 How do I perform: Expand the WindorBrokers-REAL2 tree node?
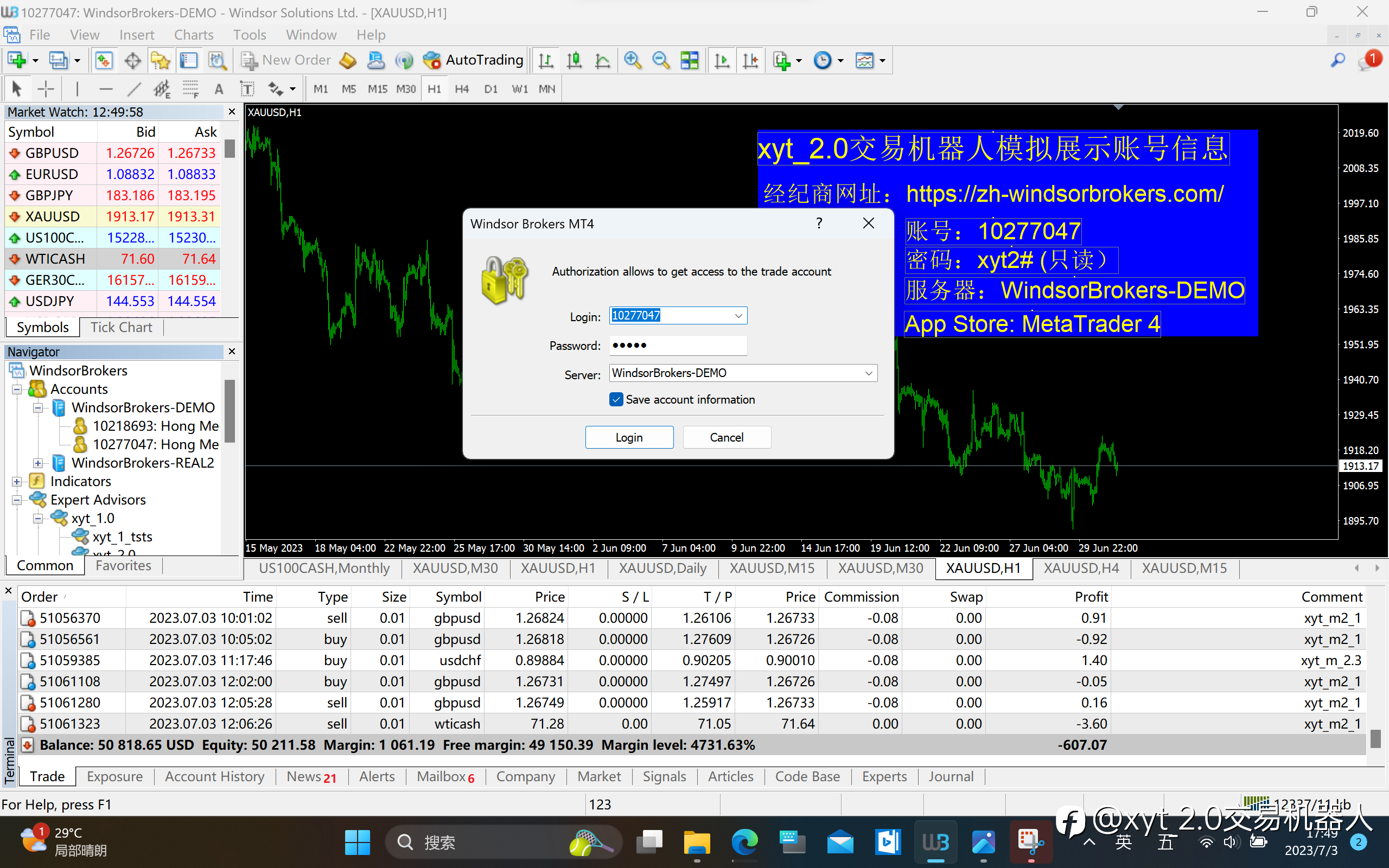tap(38, 463)
